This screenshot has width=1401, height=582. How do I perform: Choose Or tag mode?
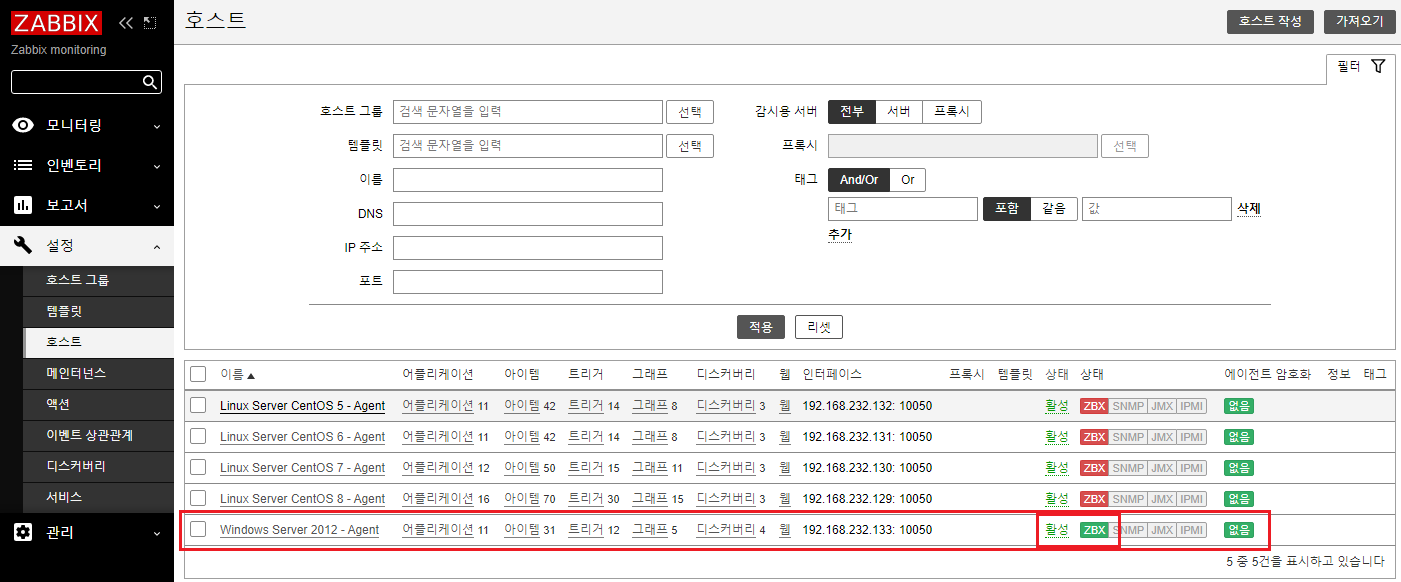point(908,180)
